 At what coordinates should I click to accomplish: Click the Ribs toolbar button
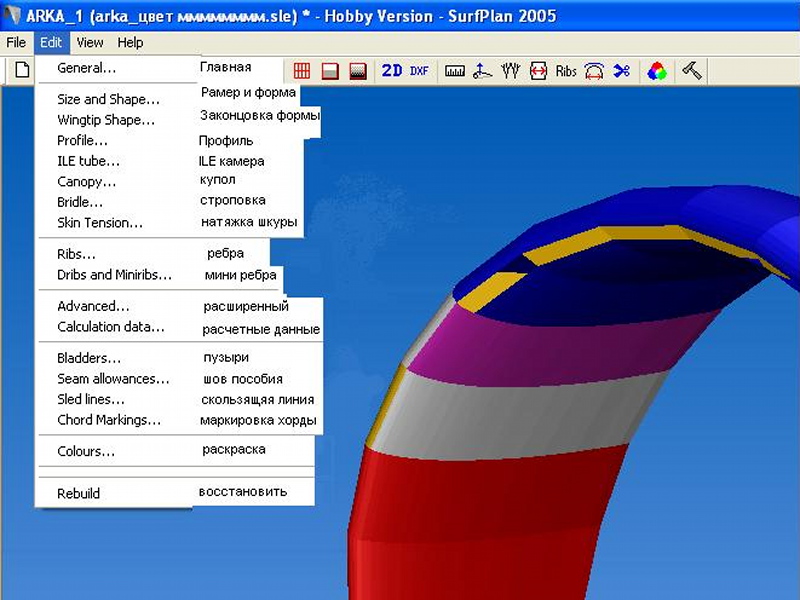click(x=566, y=71)
